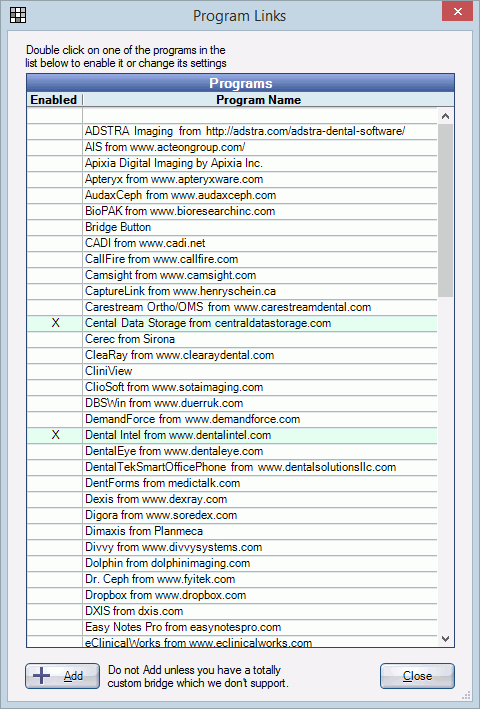Select Dimaxis from Planmeca row
Viewport: 480px width, 709px height.
(232, 531)
